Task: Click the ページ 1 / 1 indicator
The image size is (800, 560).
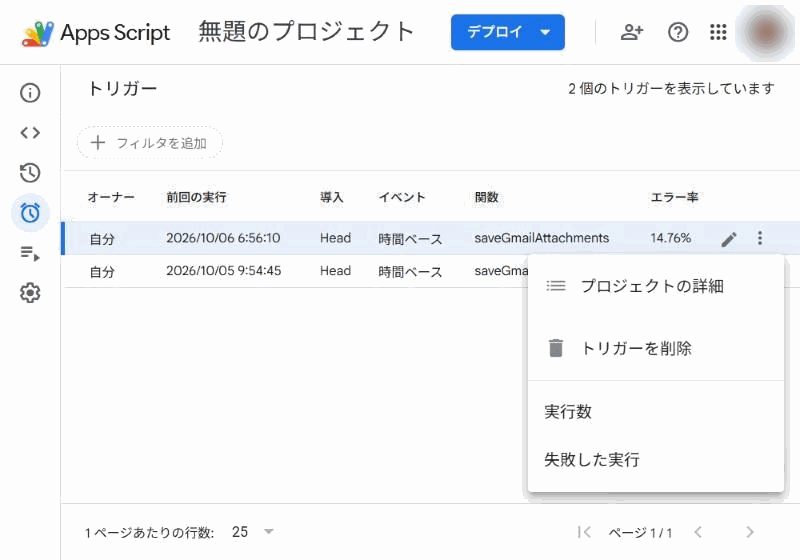Action: [x=640, y=533]
